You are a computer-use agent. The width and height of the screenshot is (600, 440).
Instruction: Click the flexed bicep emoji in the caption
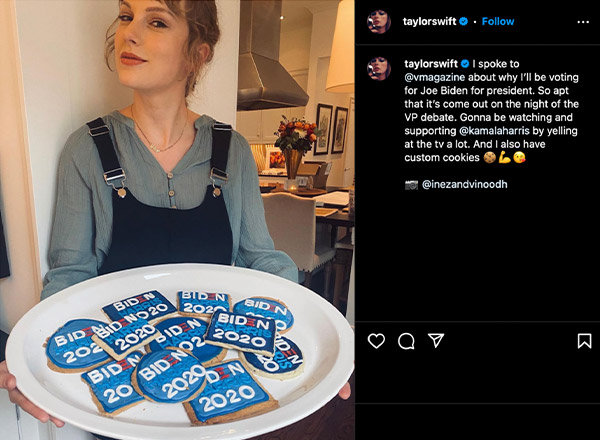tap(505, 157)
